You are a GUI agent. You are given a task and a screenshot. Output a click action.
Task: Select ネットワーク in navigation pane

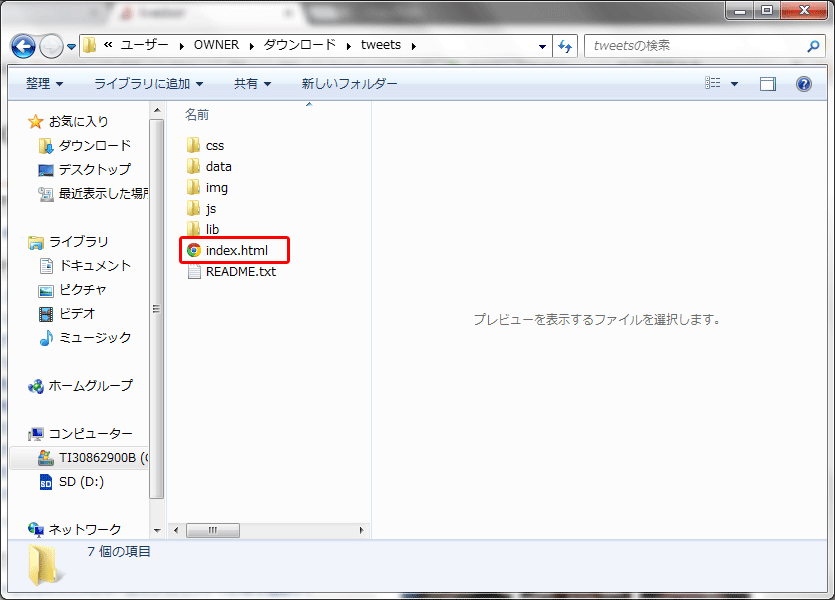point(85,529)
